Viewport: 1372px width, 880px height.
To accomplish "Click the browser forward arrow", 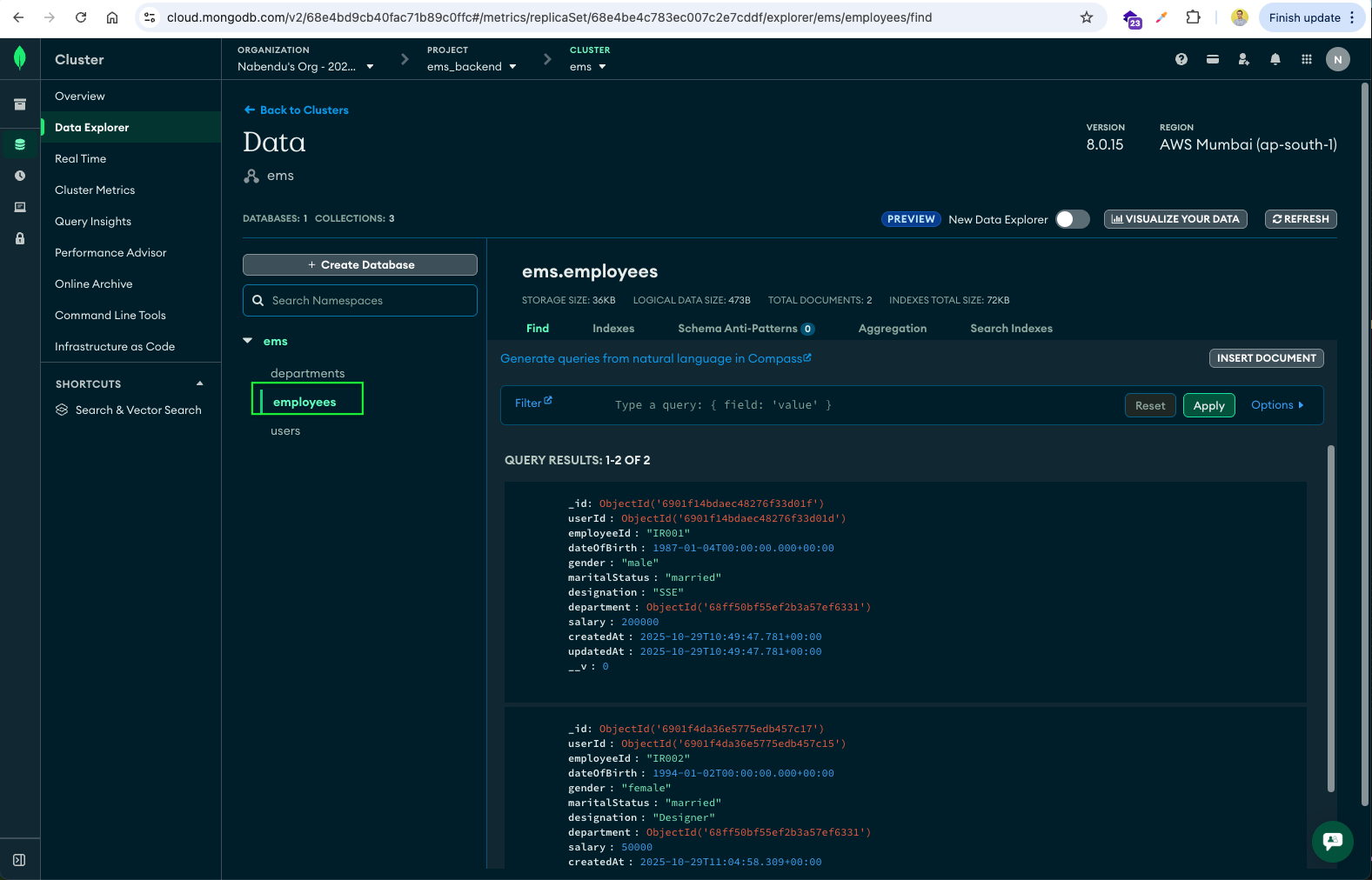I will click(x=50, y=17).
